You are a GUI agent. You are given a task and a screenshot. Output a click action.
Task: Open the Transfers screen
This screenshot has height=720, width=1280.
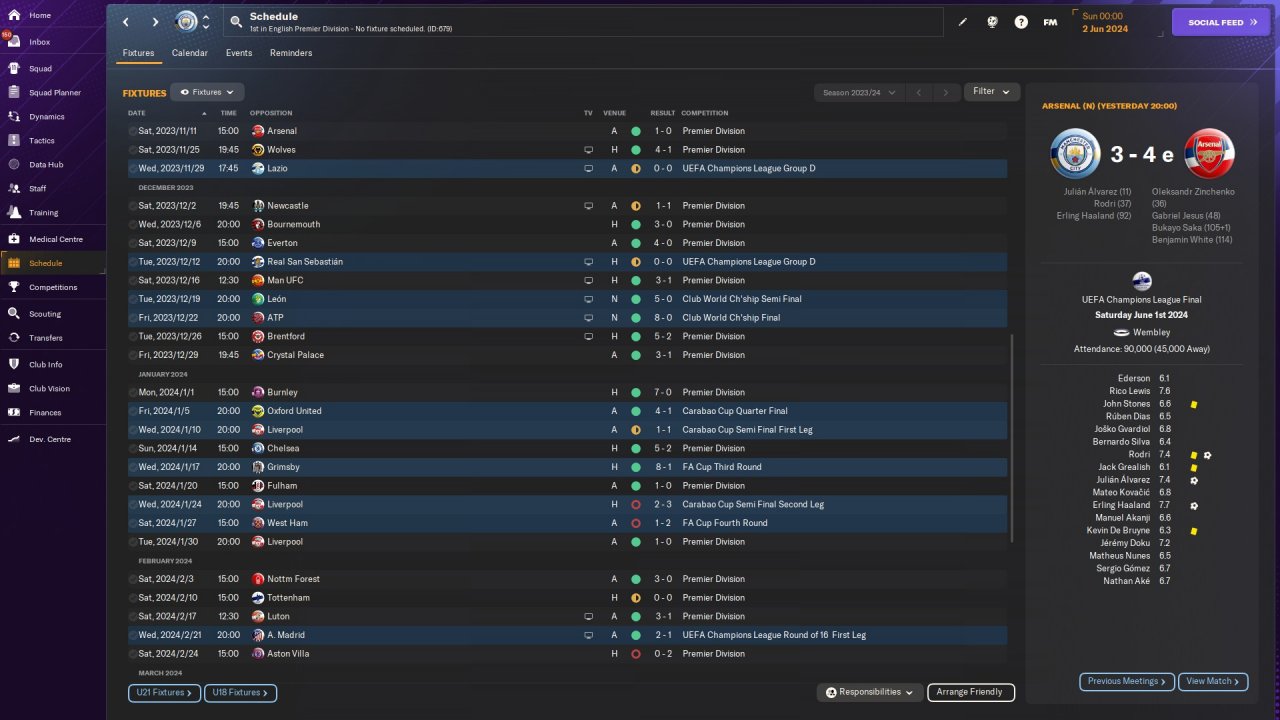(46, 338)
